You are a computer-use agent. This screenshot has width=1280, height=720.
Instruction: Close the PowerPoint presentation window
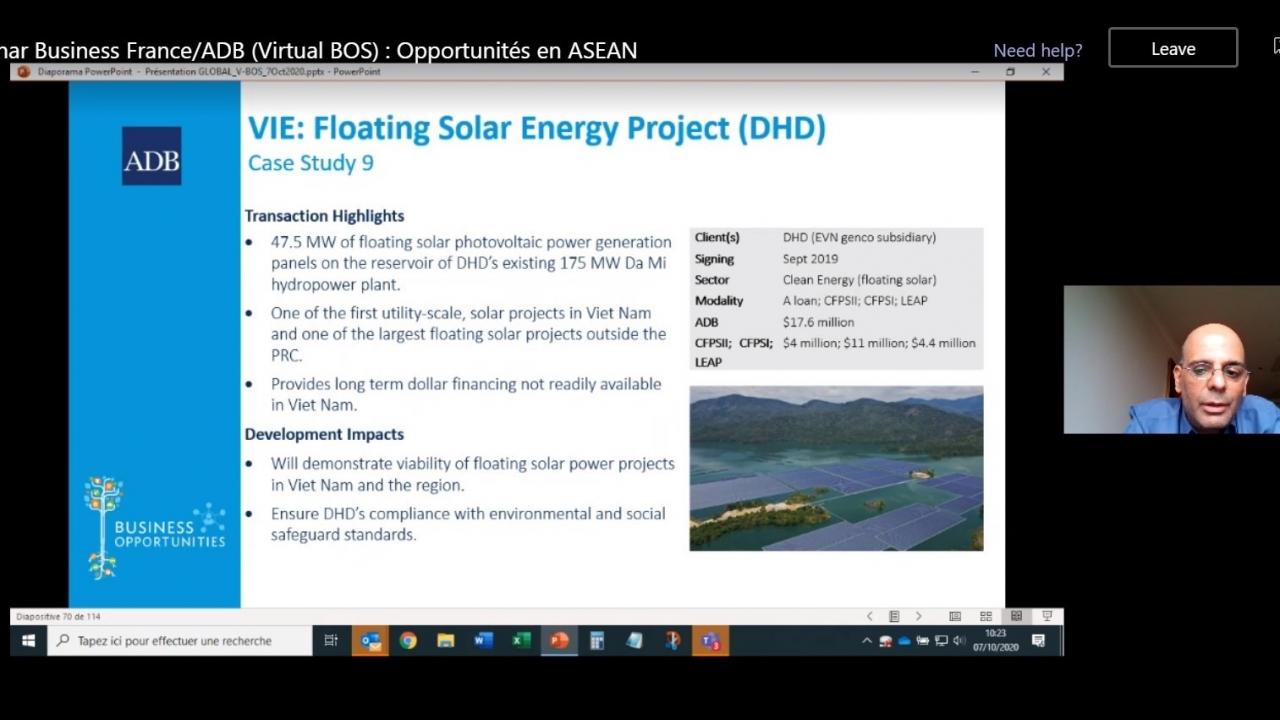click(x=1046, y=72)
